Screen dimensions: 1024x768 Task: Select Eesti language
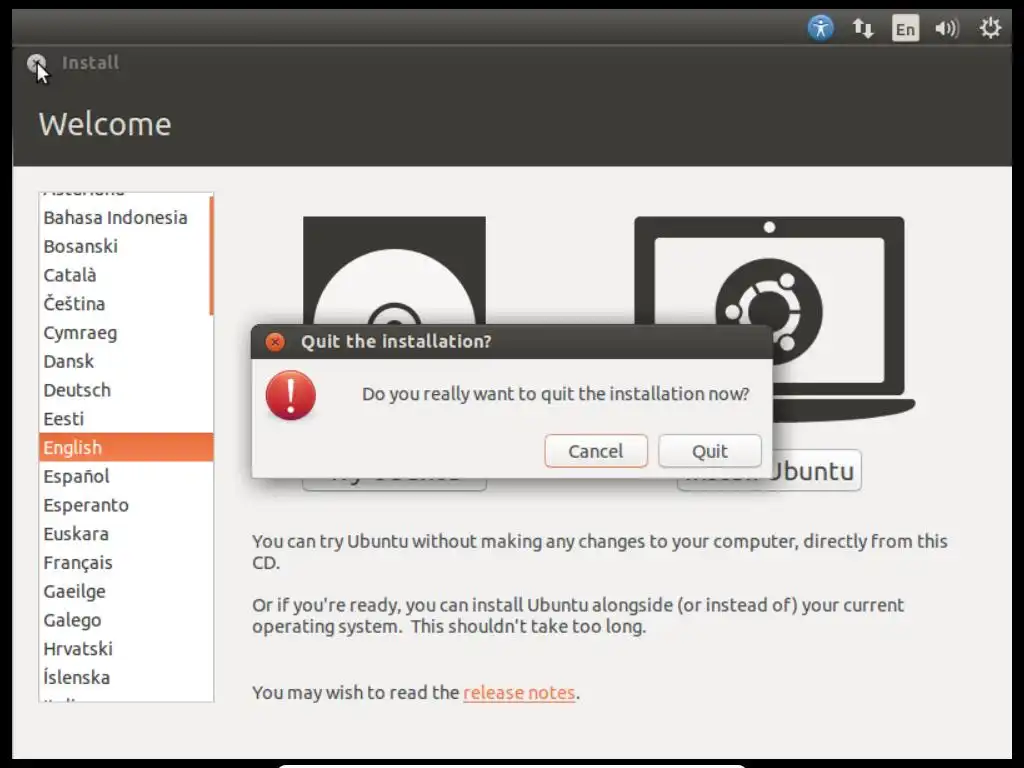124,419
